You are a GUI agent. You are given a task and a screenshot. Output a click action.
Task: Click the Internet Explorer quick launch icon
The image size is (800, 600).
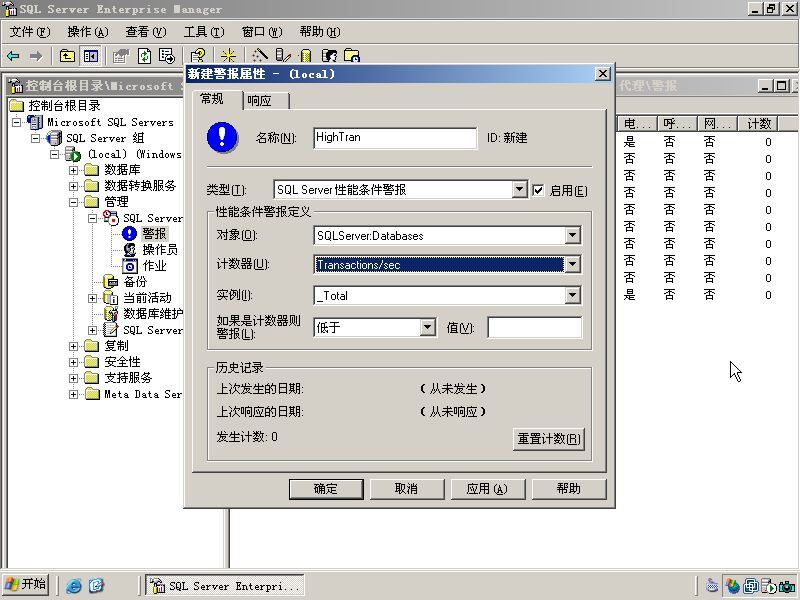click(x=74, y=586)
